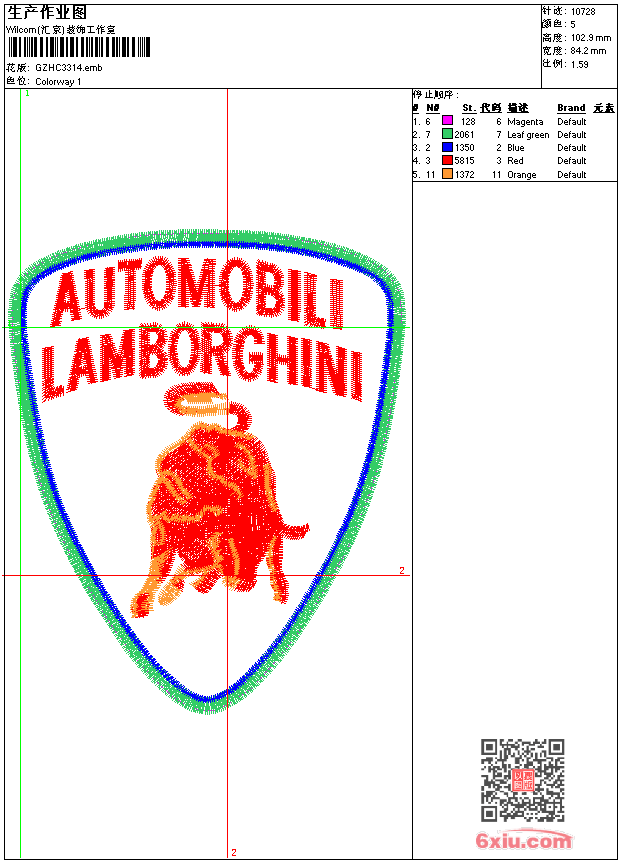Click the barcode under the Wilcom header

point(79,47)
